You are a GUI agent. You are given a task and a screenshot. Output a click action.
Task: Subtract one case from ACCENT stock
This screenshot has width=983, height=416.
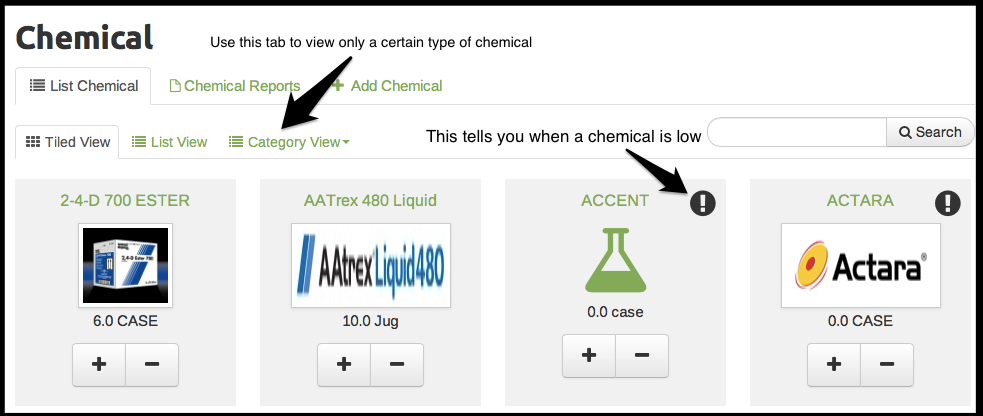click(x=642, y=356)
